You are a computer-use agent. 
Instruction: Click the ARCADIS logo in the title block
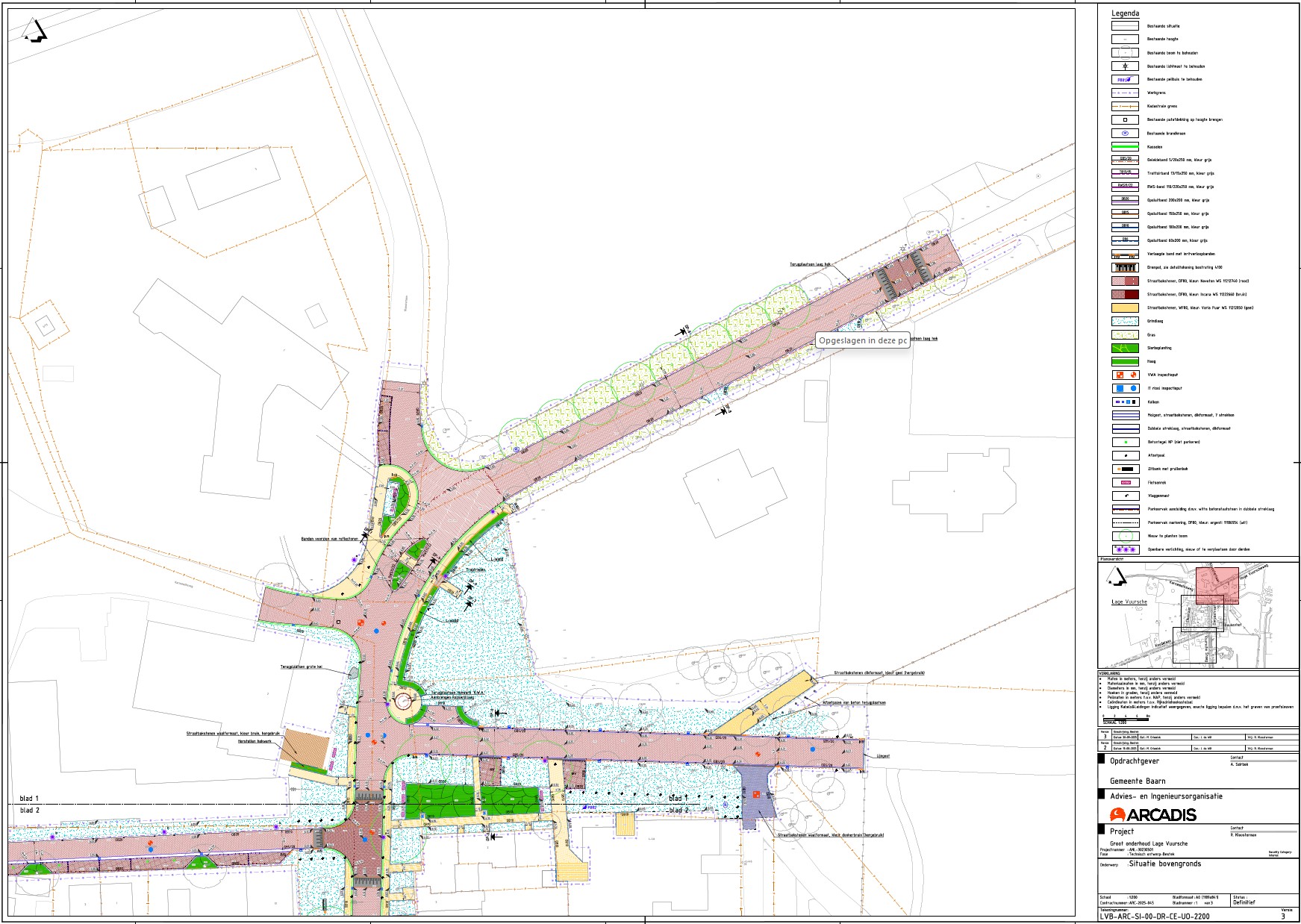(1152, 814)
